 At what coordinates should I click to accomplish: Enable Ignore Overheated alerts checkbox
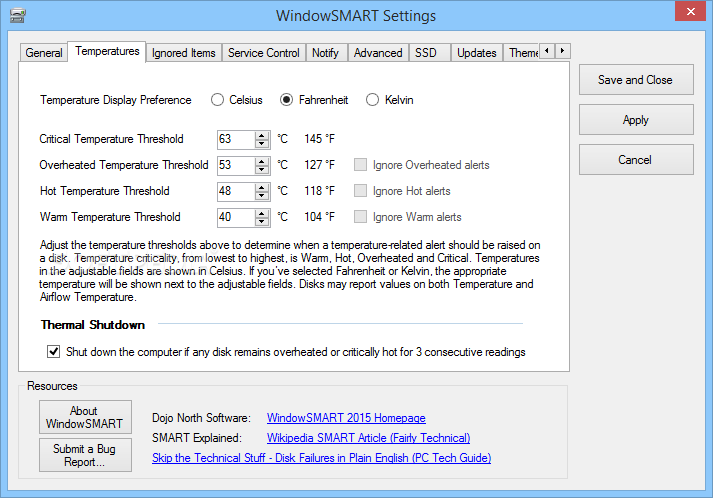click(360, 165)
